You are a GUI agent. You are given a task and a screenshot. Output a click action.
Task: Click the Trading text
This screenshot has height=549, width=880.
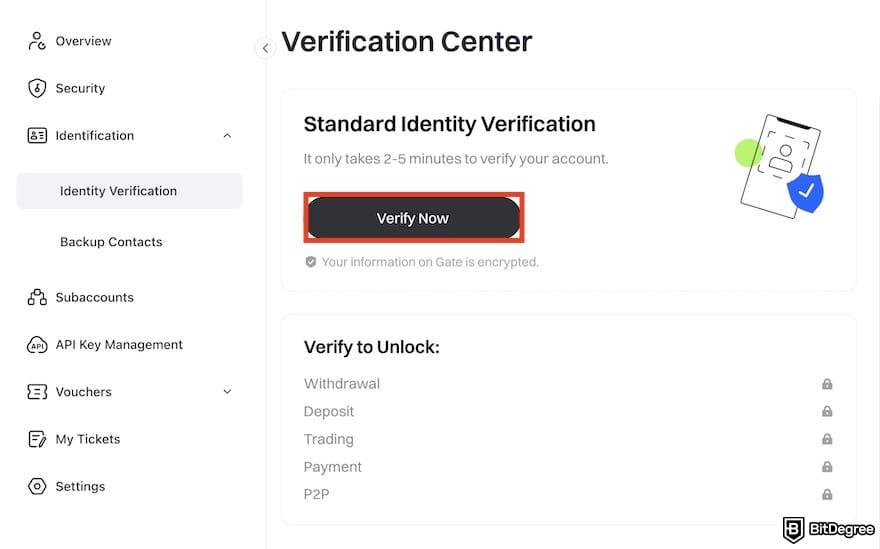click(329, 439)
